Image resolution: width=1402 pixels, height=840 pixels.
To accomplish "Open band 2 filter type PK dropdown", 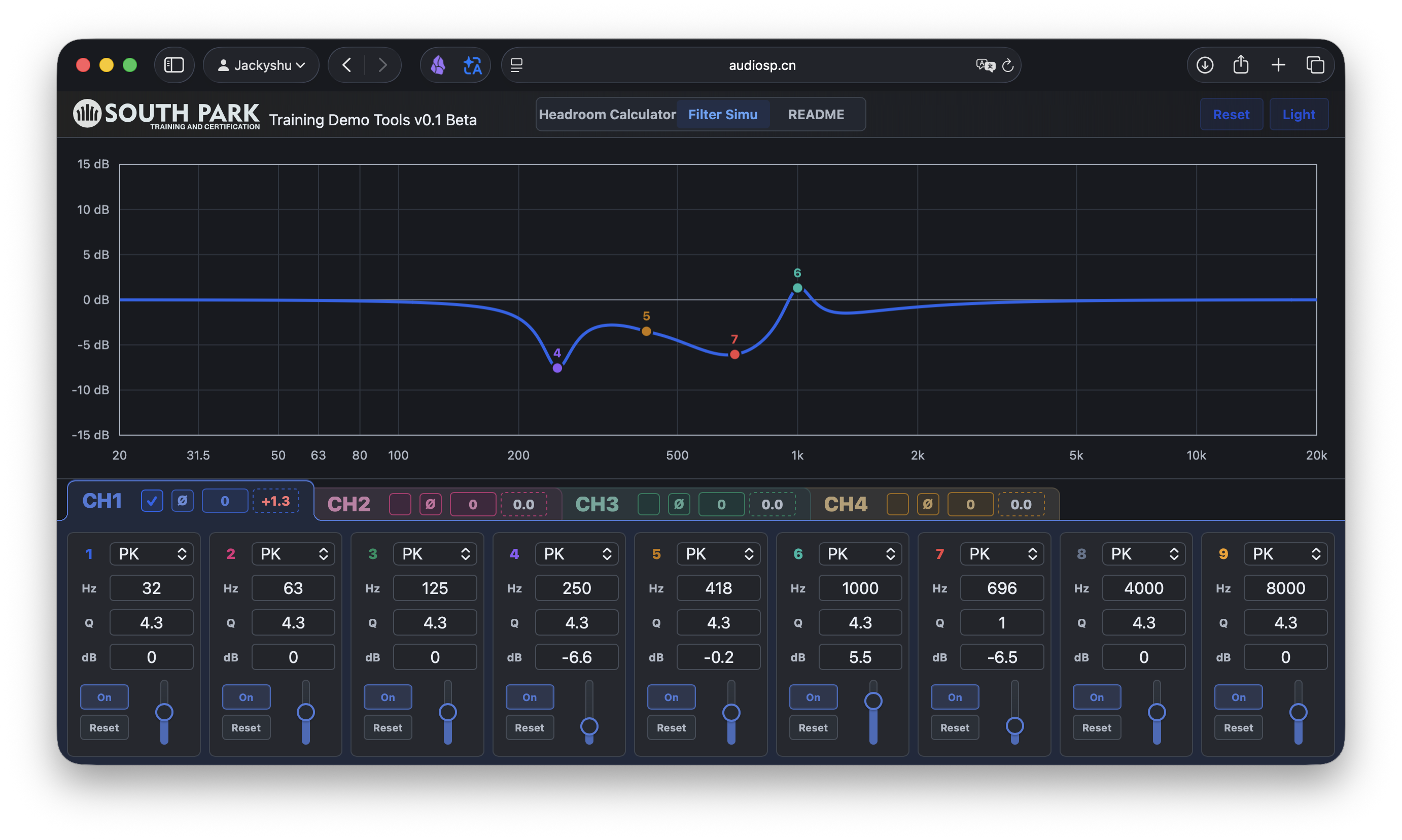I will pyautogui.click(x=293, y=553).
